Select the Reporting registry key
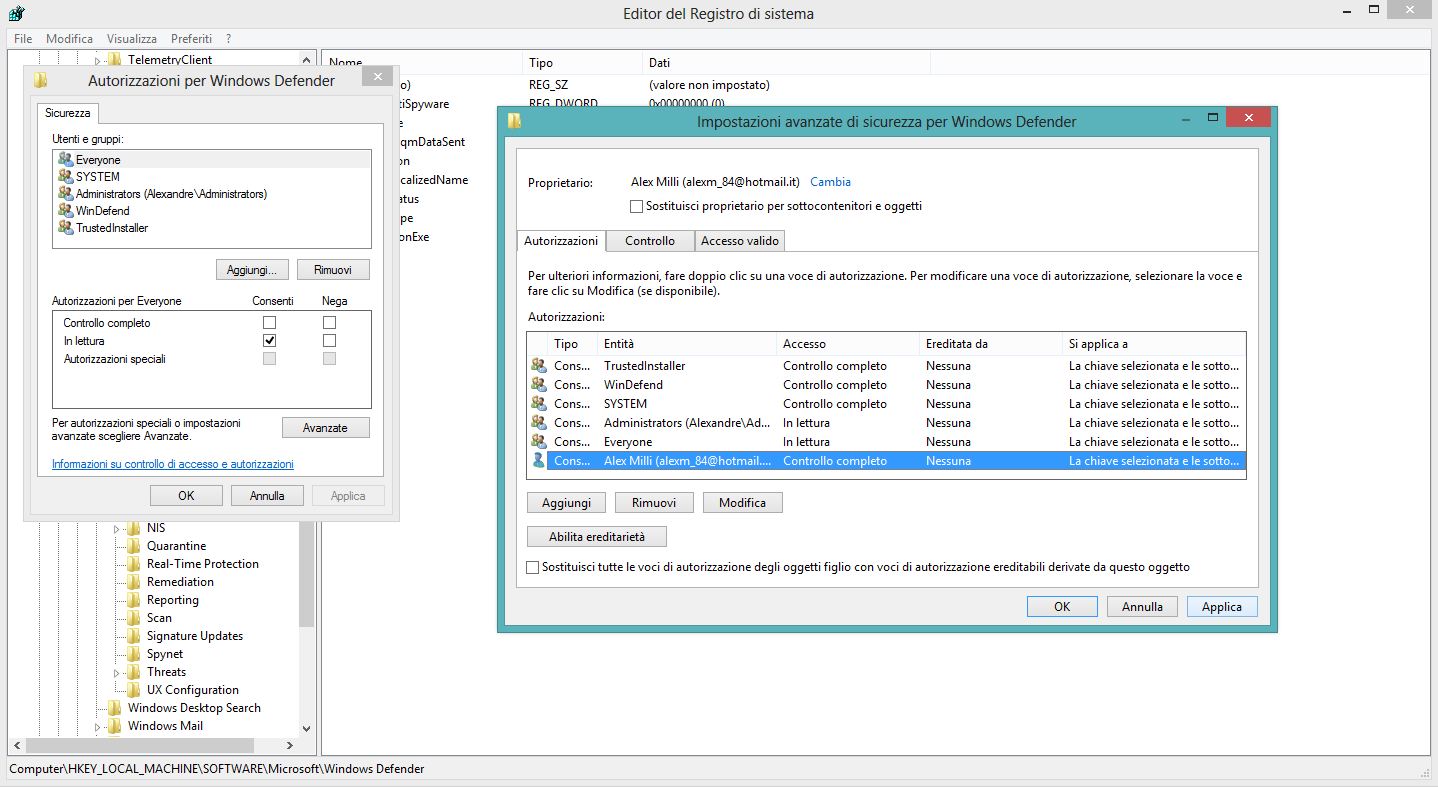The width and height of the screenshot is (1438, 787). pyautogui.click(x=172, y=600)
